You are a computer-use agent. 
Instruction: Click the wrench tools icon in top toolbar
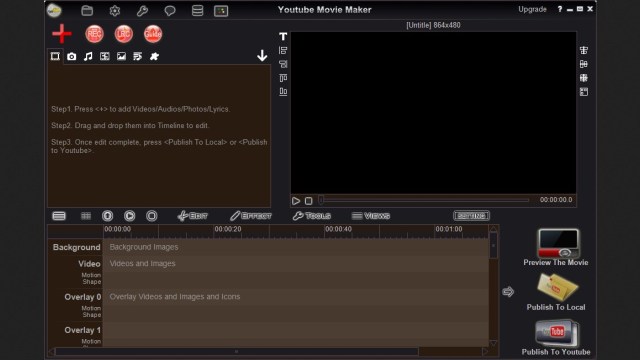[x=142, y=11]
